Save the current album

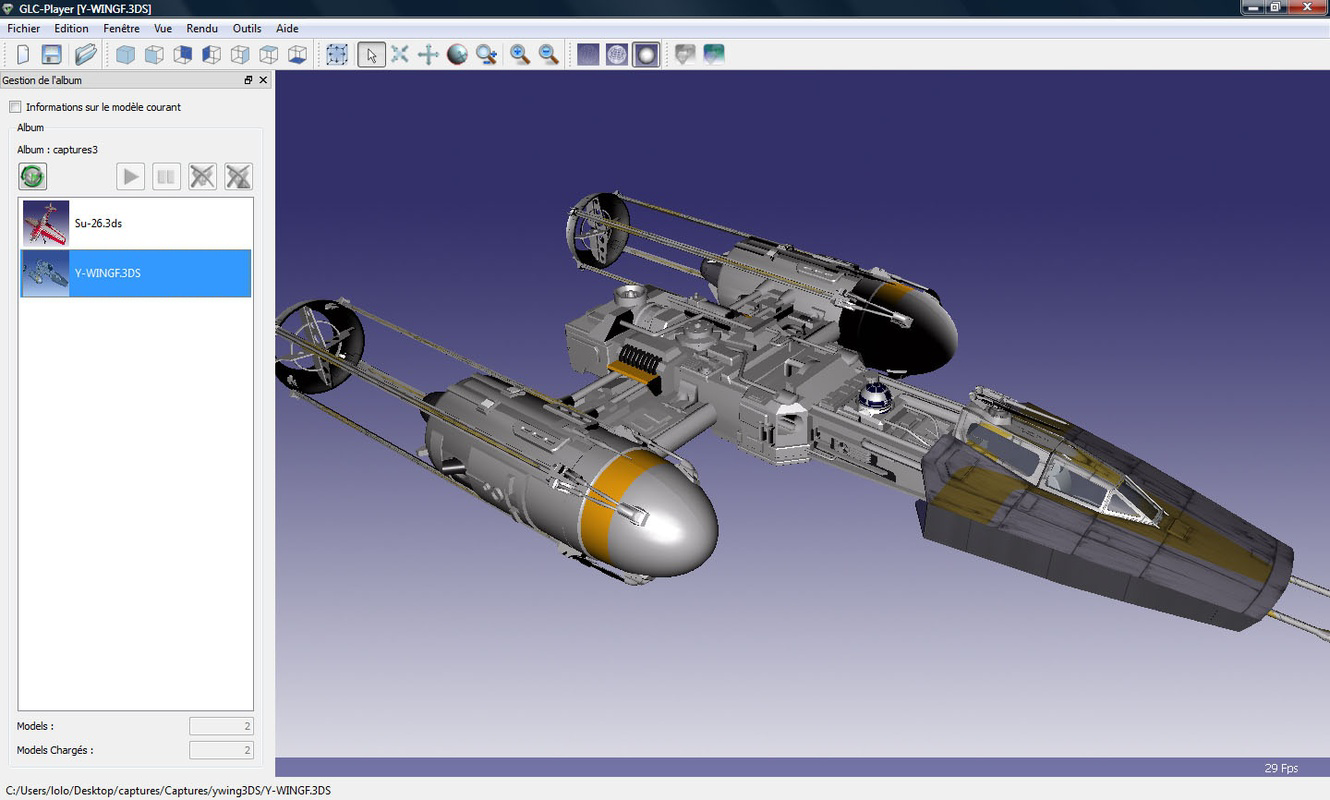(x=51, y=54)
